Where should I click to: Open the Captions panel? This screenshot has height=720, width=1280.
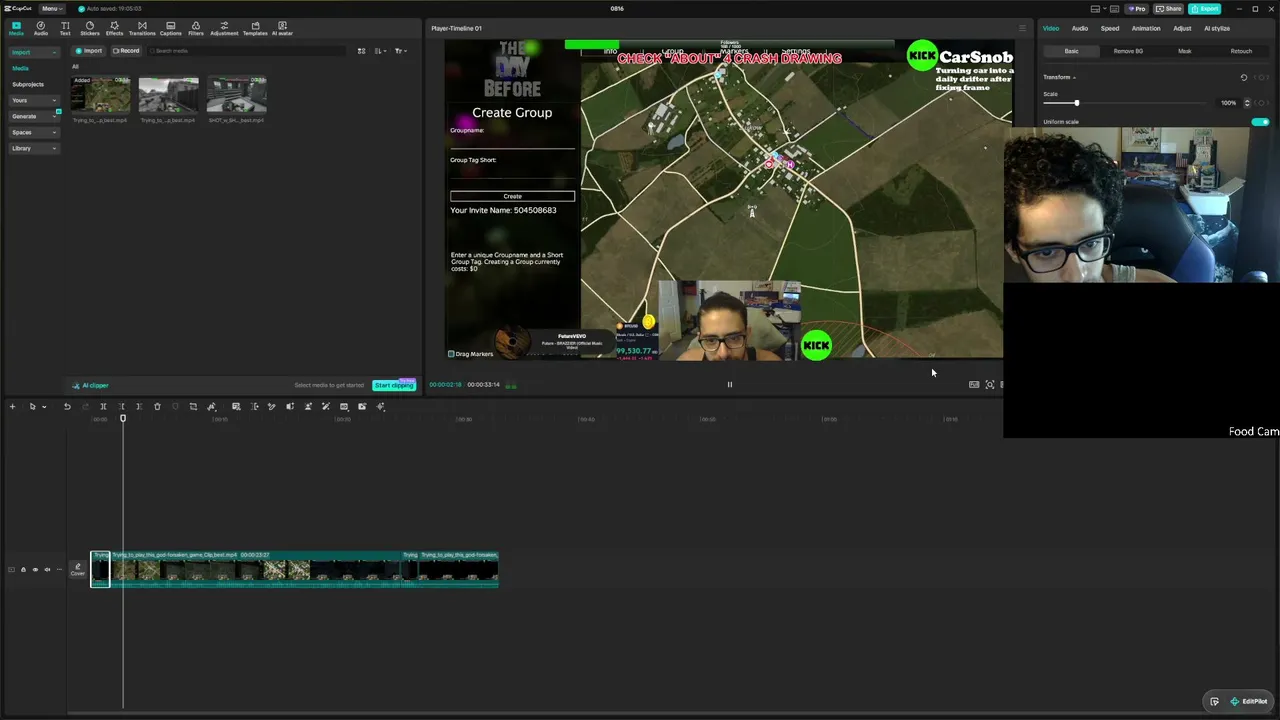(171, 28)
